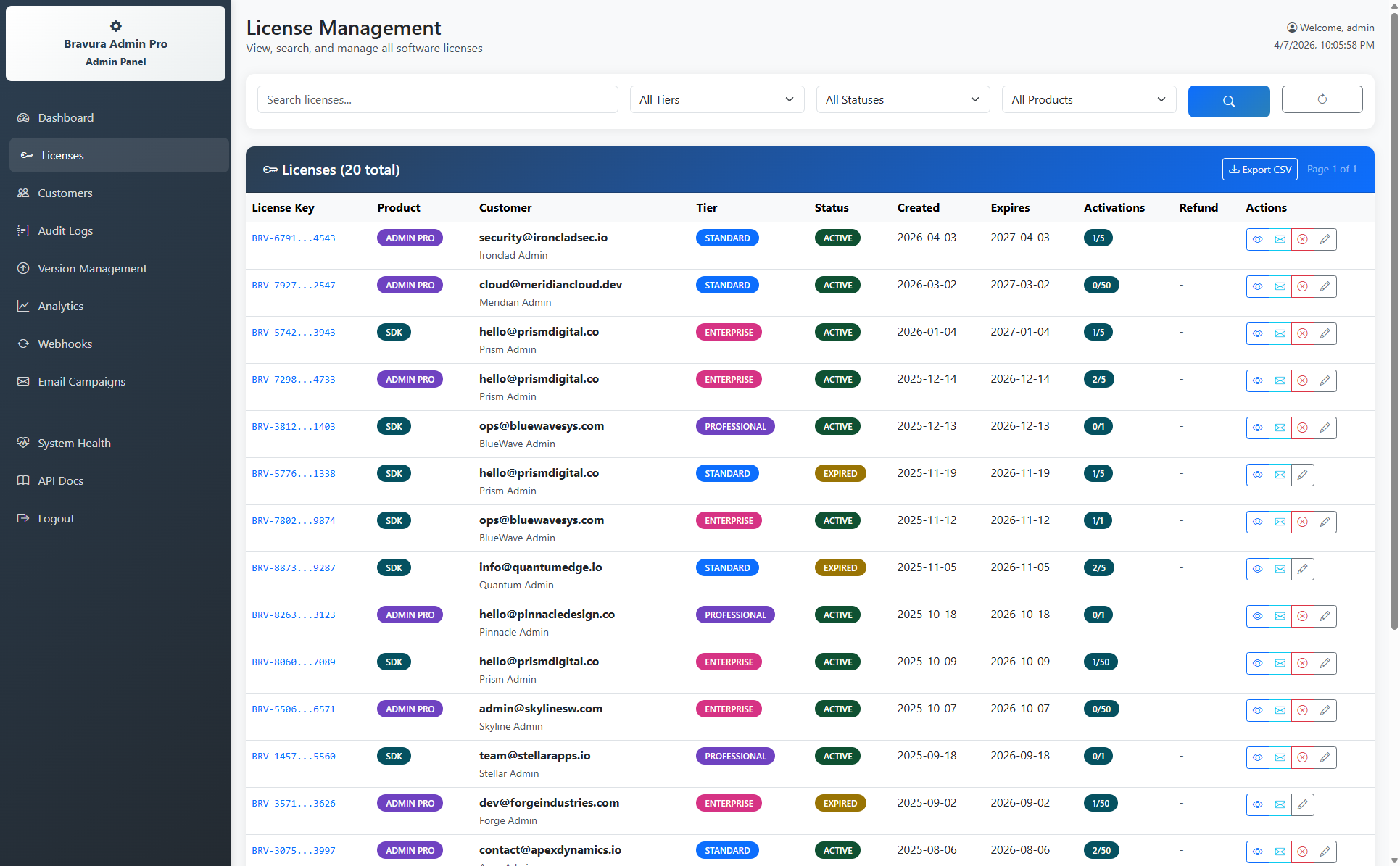Revoke the admin@skylinesw.com license
The width and height of the screenshot is (1400, 866).
pos(1302,710)
